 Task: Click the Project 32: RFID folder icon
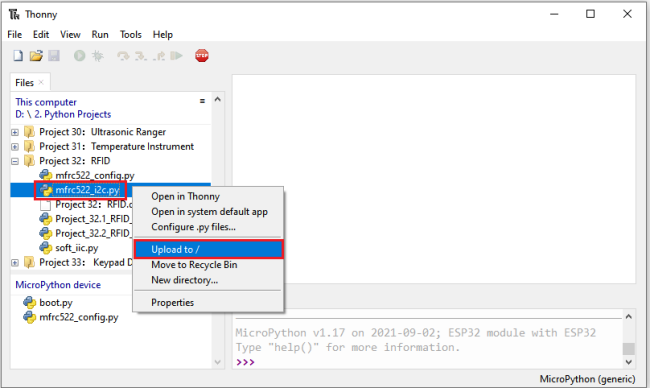click(29, 161)
